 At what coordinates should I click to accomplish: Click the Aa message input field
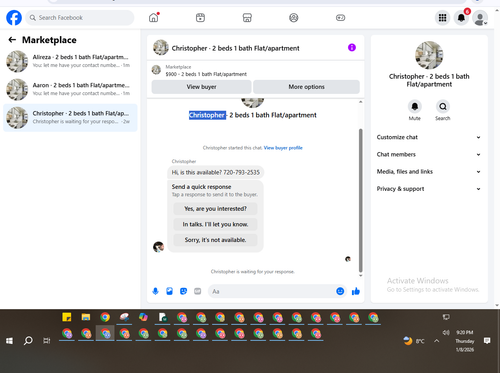coord(272,291)
